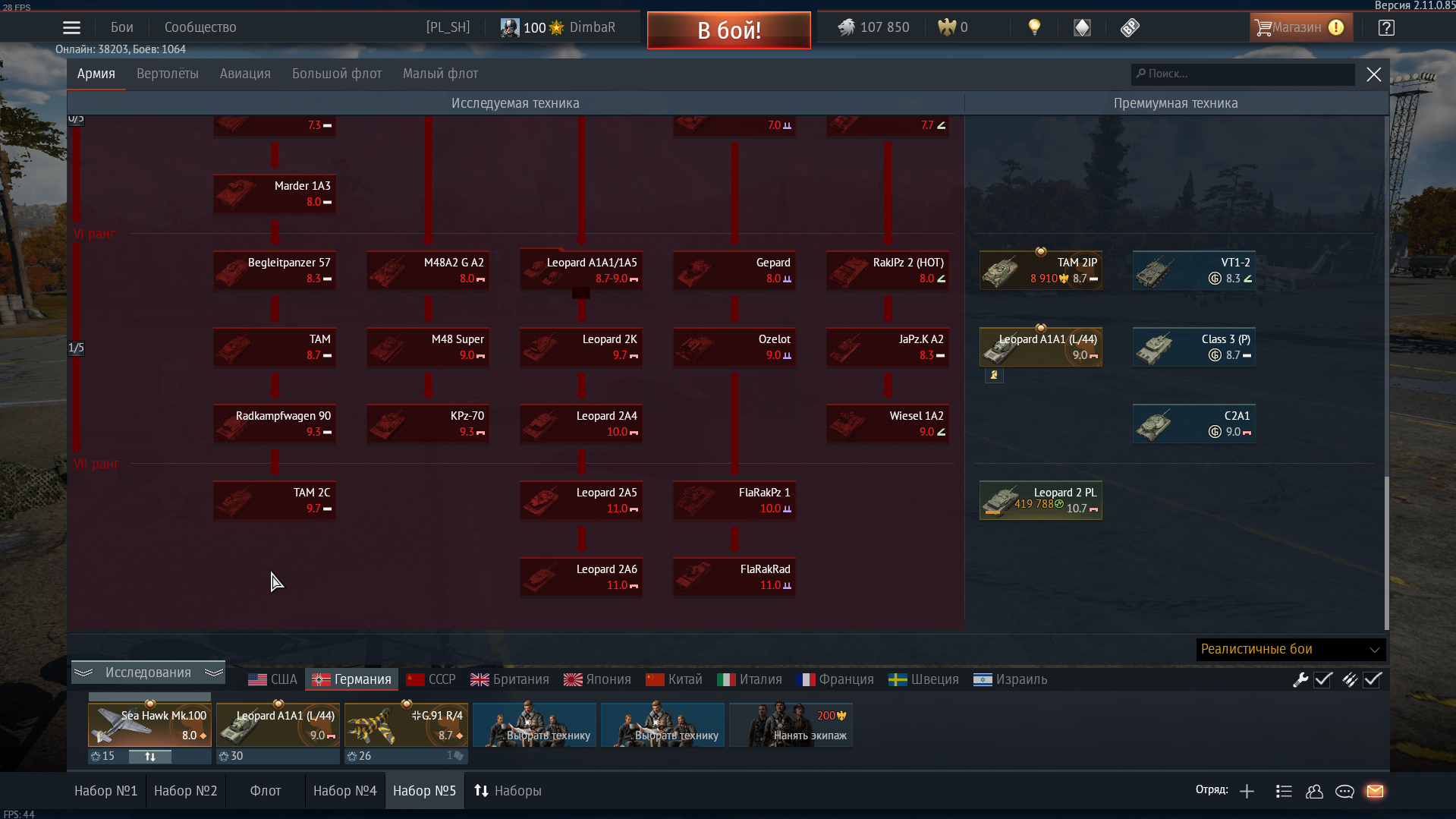The width and height of the screenshot is (1456, 819).
Task: Open the chat speech bubble icon
Action: pyautogui.click(x=1344, y=791)
